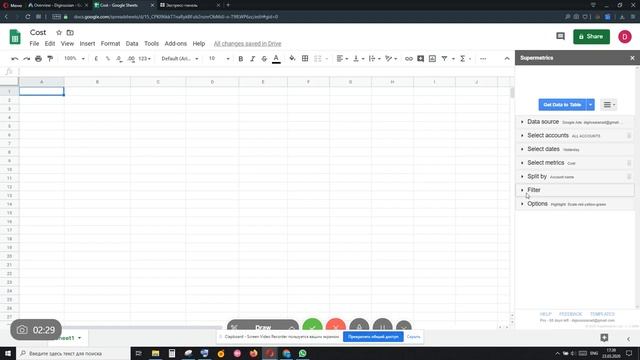Activate the paint format tool
The height and width of the screenshot is (360, 640).
50,59
